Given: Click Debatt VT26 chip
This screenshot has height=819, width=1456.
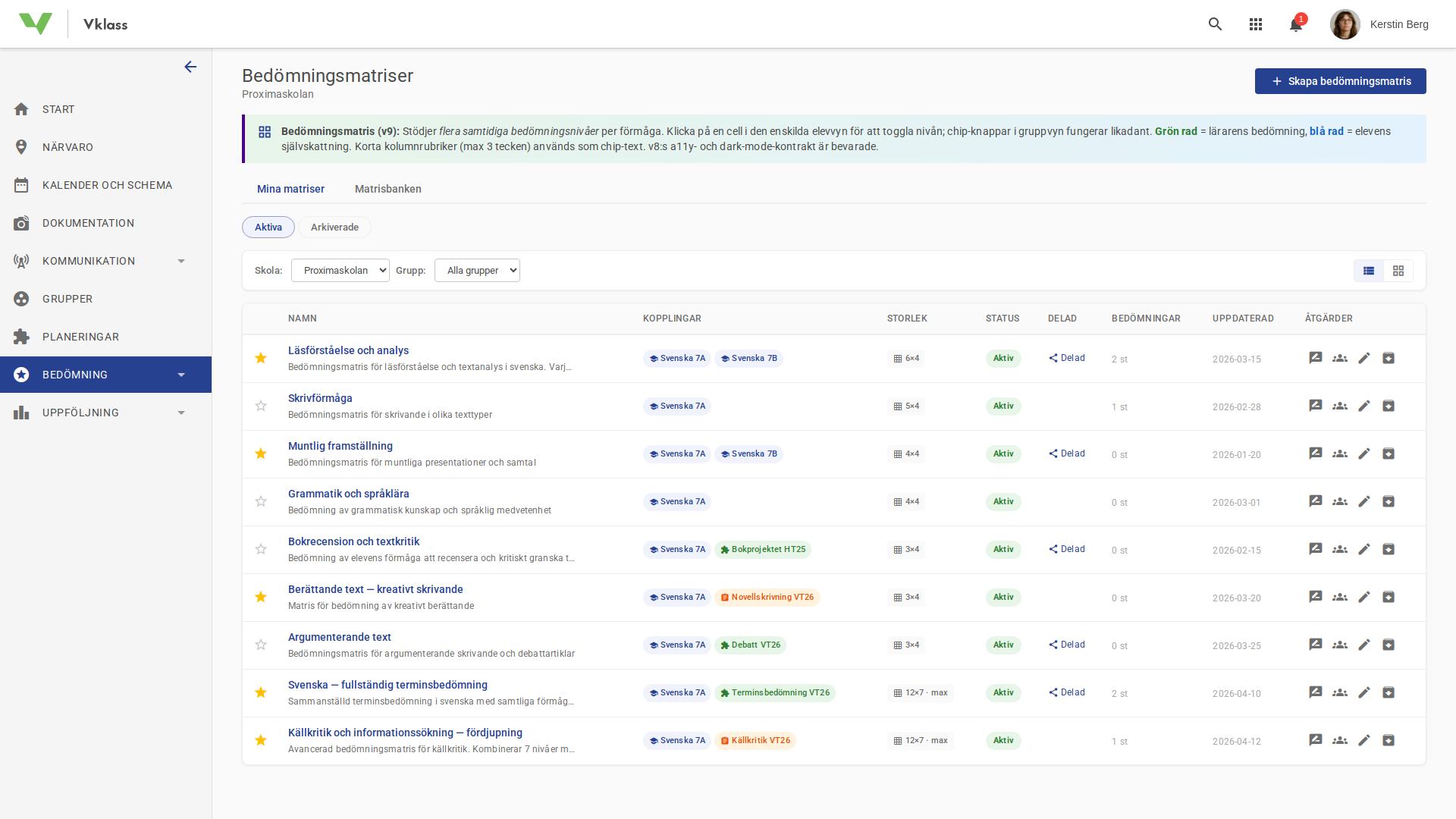Looking at the screenshot, I should coord(750,645).
